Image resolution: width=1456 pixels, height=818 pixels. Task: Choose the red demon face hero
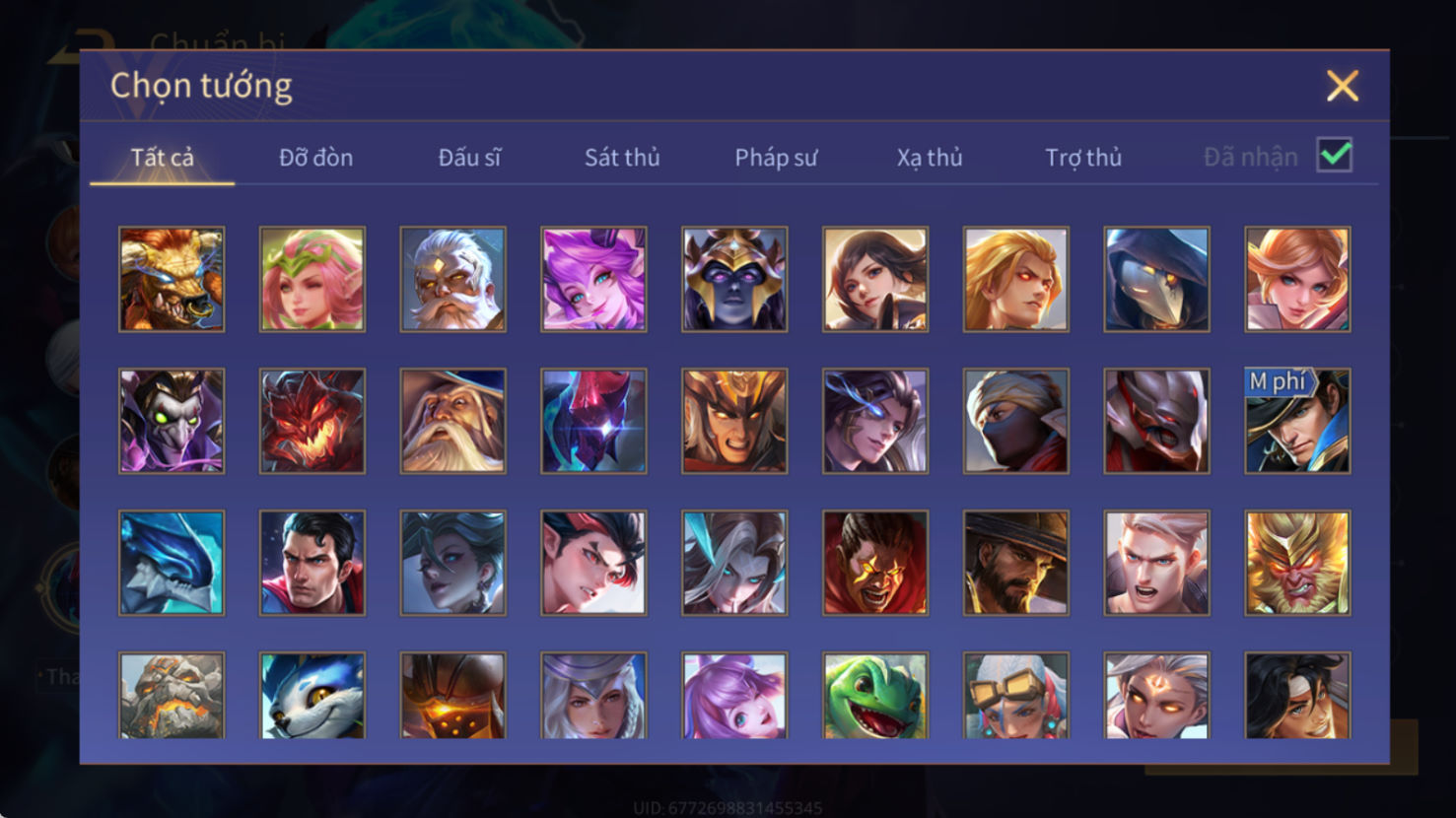pyautogui.click(x=312, y=421)
